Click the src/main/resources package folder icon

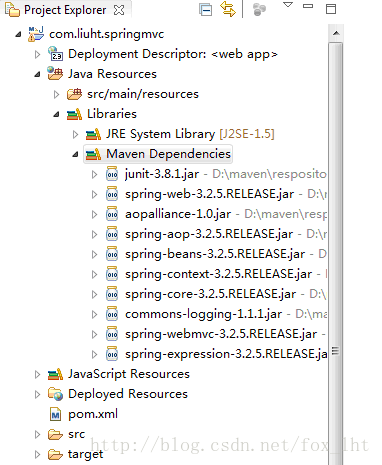(x=74, y=94)
